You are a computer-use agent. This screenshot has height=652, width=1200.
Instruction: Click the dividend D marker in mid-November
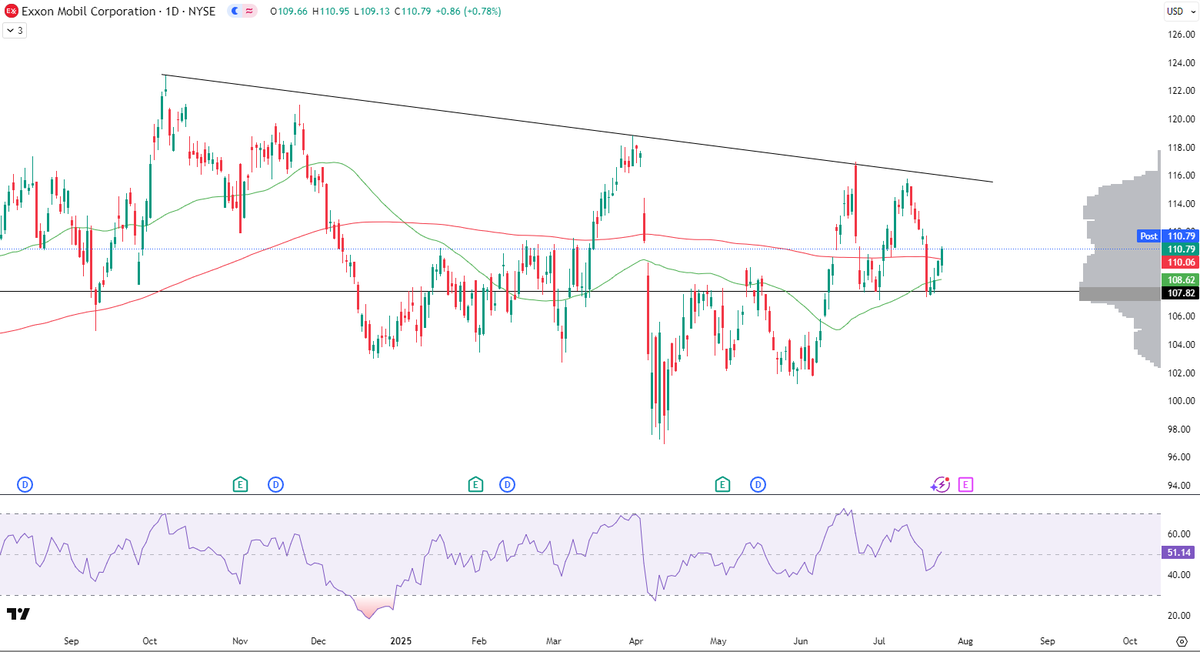pyautogui.click(x=275, y=484)
